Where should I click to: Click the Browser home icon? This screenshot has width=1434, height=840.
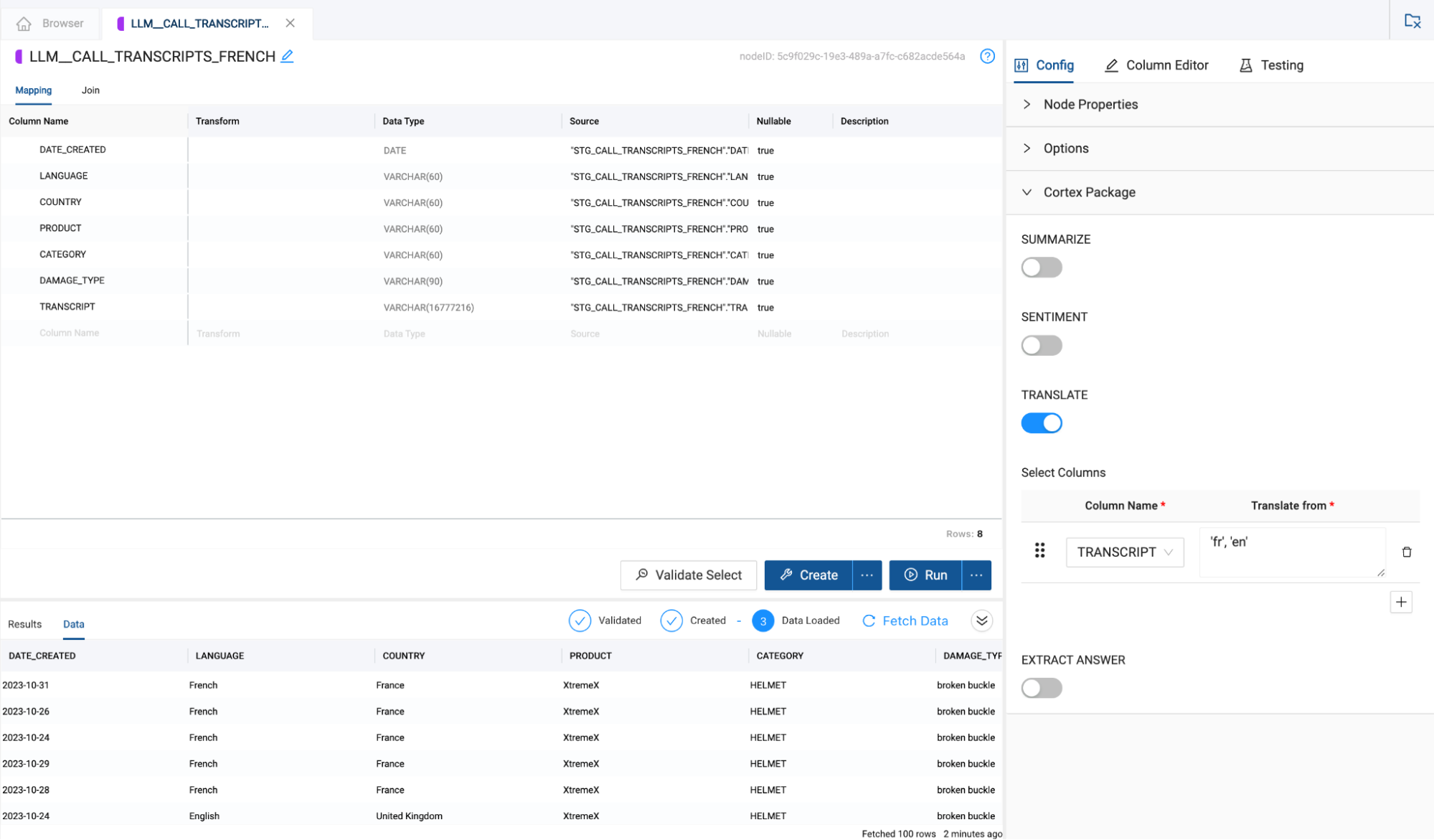[24, 24]
